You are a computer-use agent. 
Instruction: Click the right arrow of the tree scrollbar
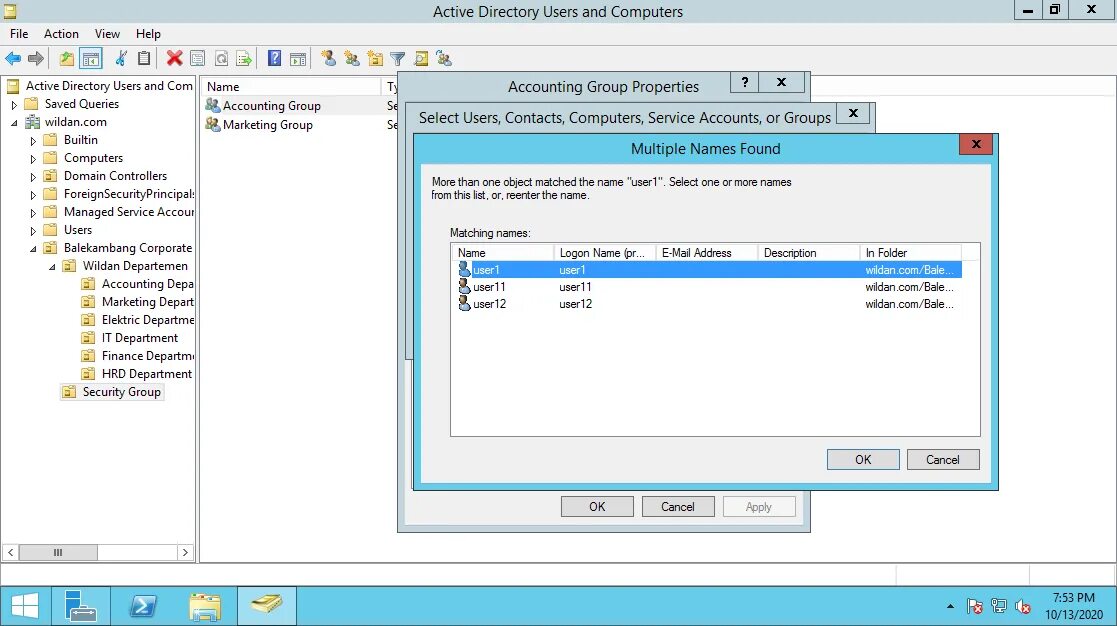(x=185, y=552)
